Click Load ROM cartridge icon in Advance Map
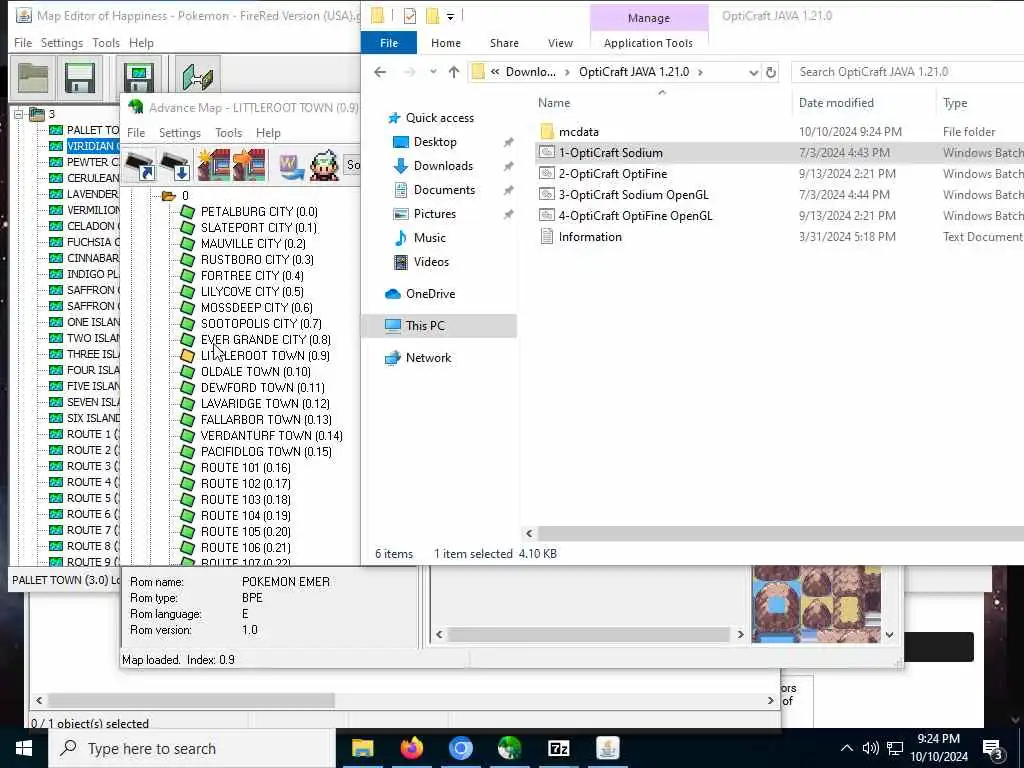 pyautogui.click(x=140, y=165)
